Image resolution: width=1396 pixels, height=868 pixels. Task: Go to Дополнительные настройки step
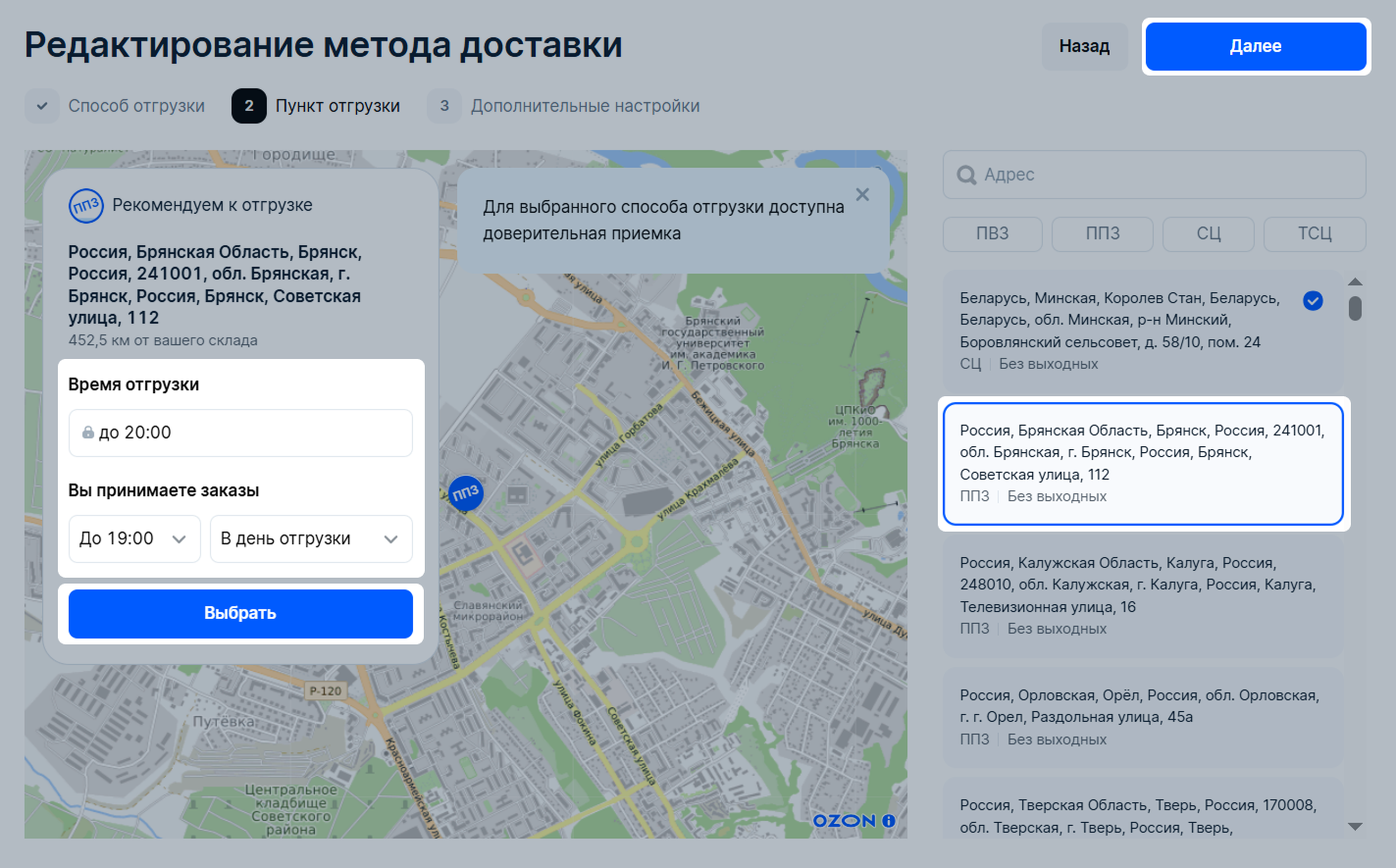coord(585,106)
